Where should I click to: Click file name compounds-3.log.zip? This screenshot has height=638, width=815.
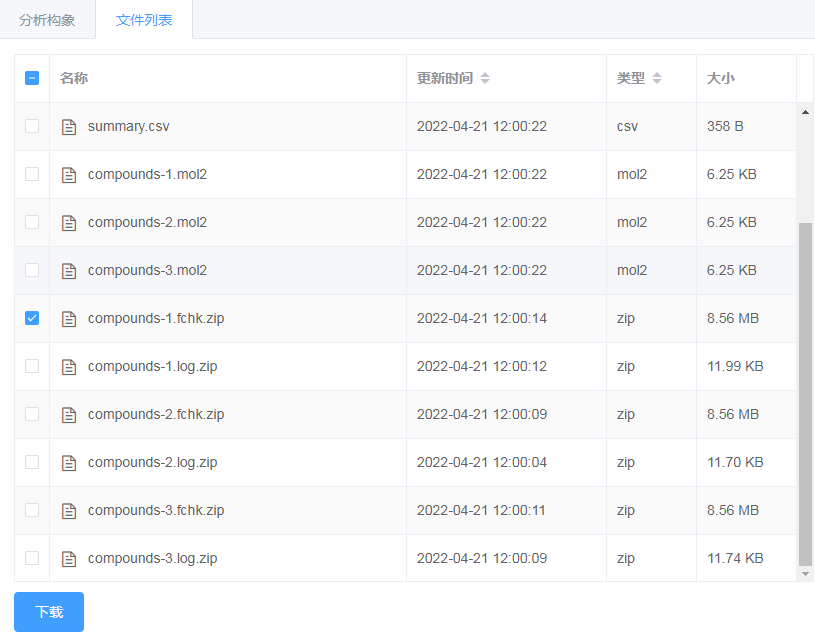[x=152, y=558]
